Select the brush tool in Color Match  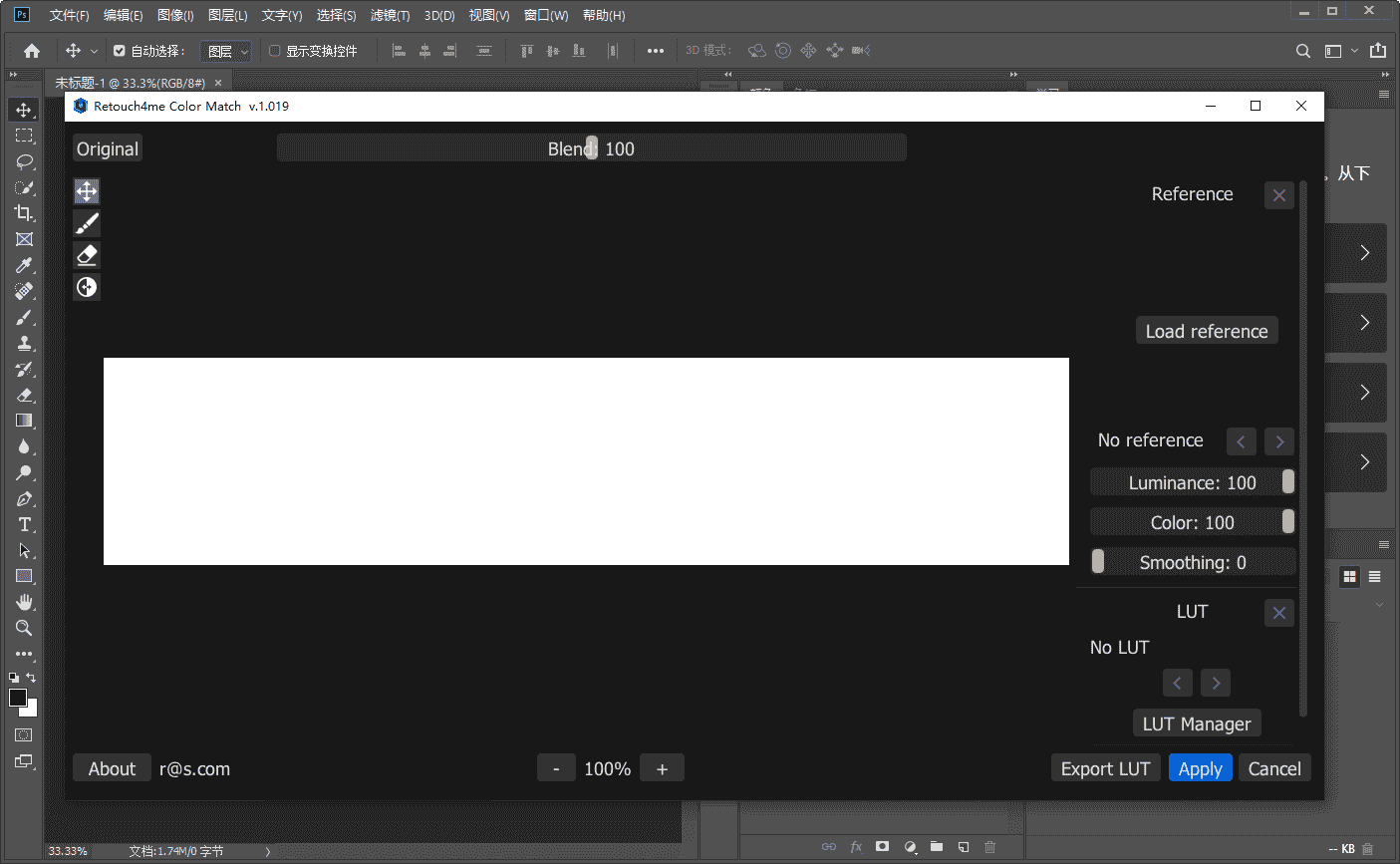(87, 223)
